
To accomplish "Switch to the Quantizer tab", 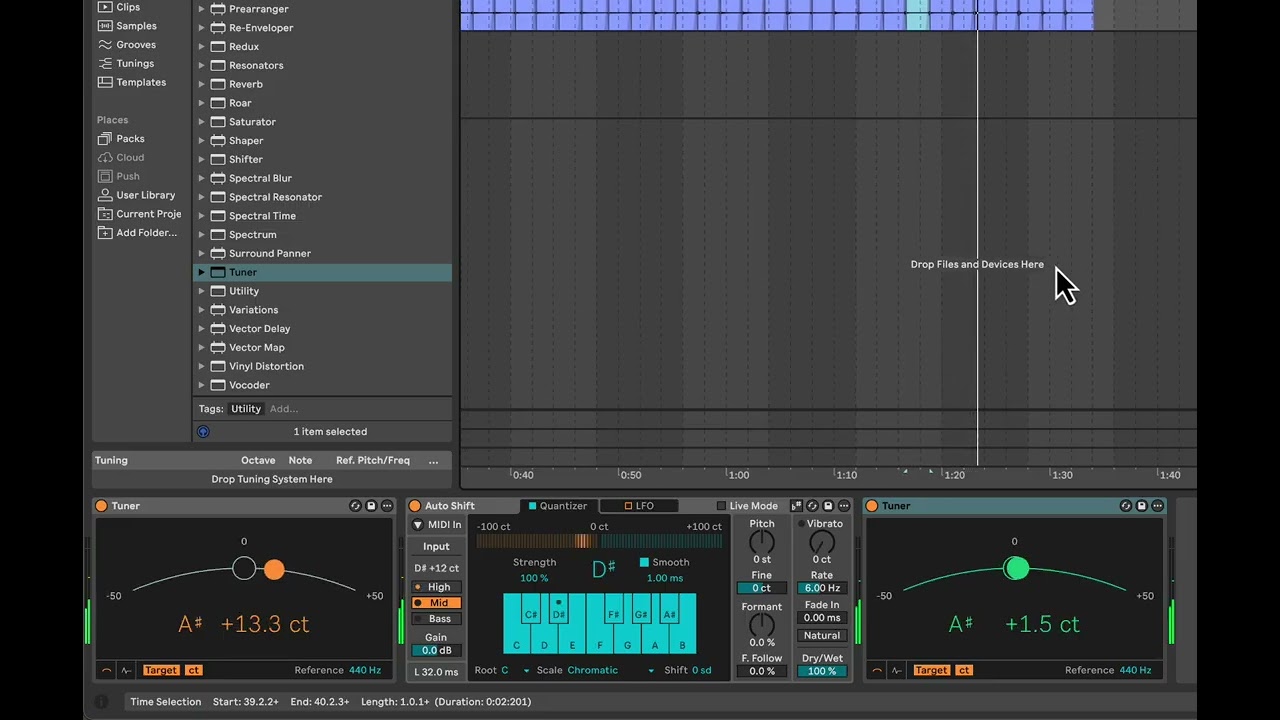I will pos(558,506).
